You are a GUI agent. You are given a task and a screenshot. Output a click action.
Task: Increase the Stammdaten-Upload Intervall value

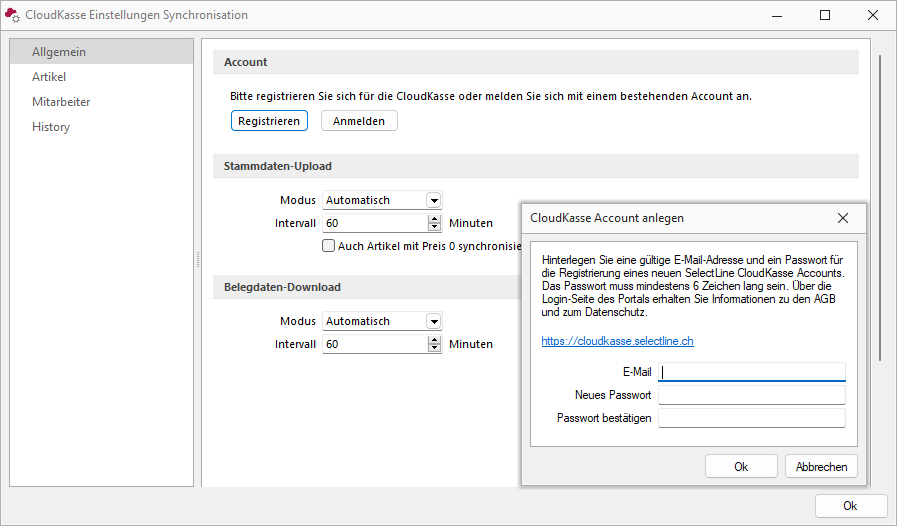435,219
